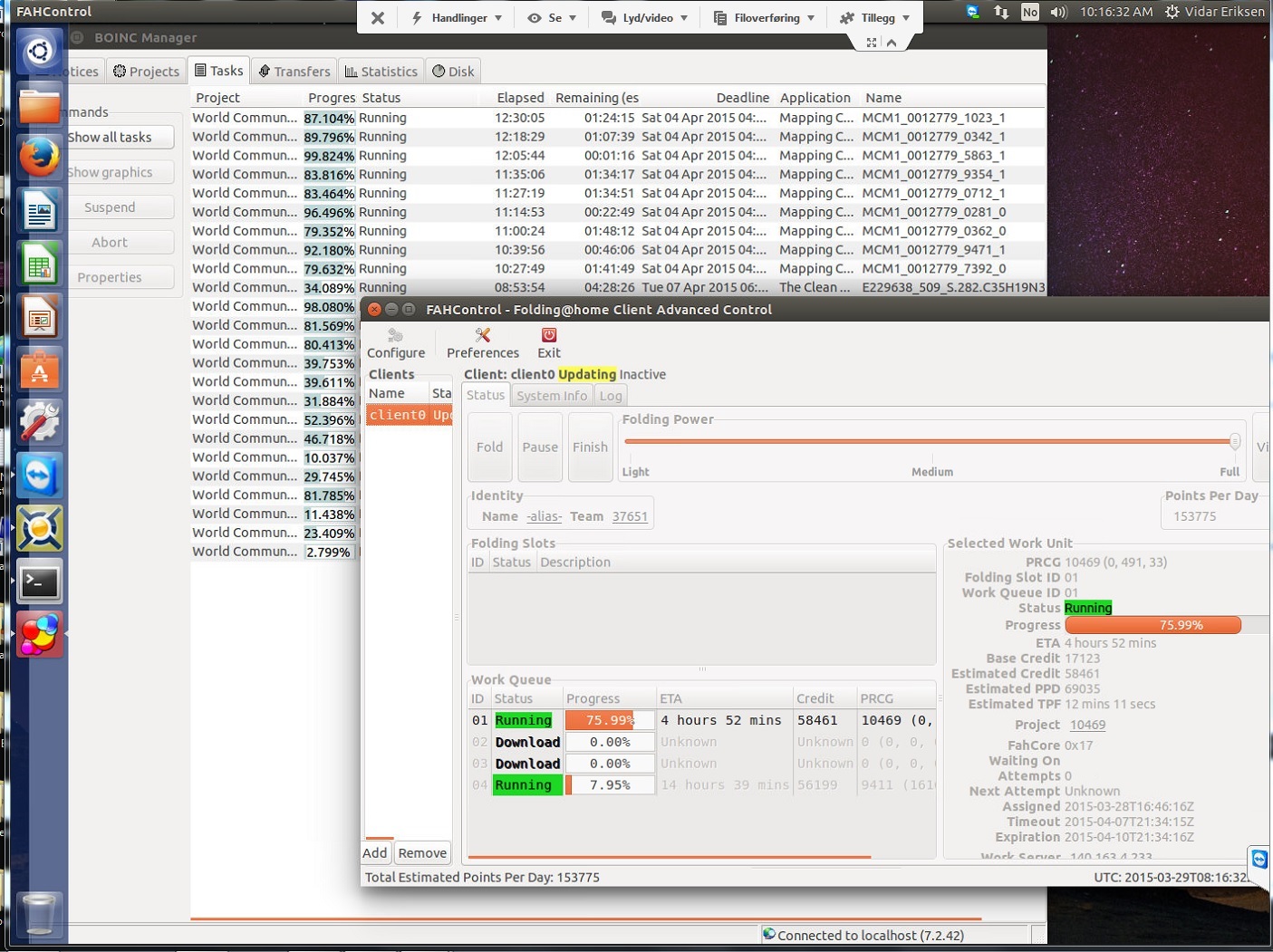Click the Add client button
1273x952 pixels.
tap(375, 853)
